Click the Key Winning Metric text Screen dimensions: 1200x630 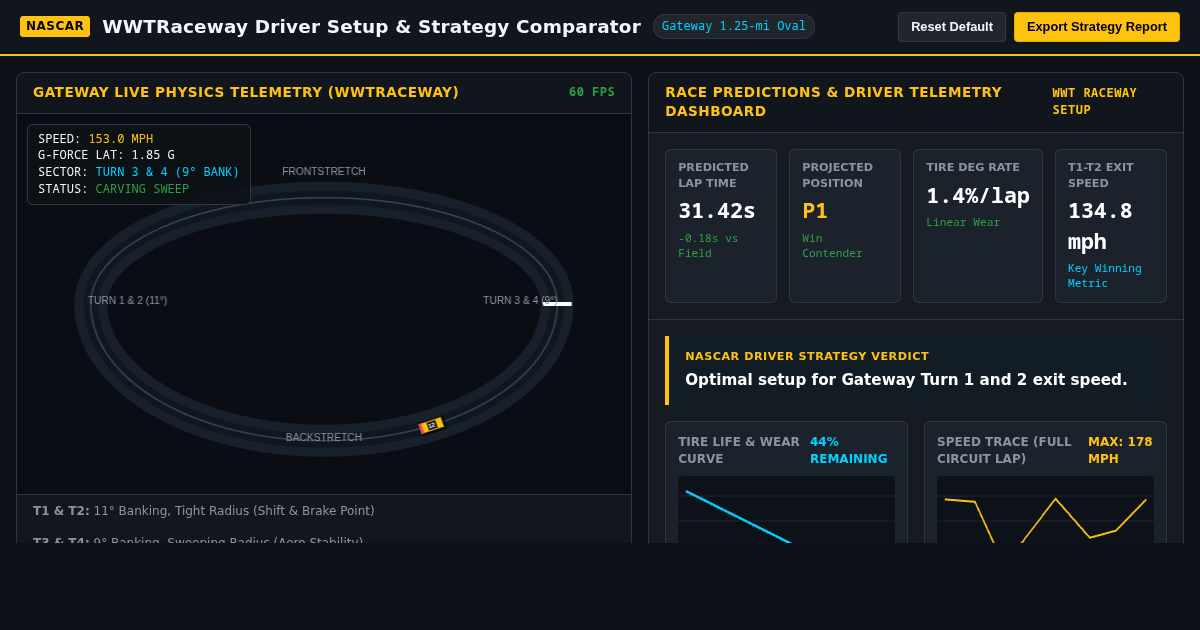[x=1104, y=276]
